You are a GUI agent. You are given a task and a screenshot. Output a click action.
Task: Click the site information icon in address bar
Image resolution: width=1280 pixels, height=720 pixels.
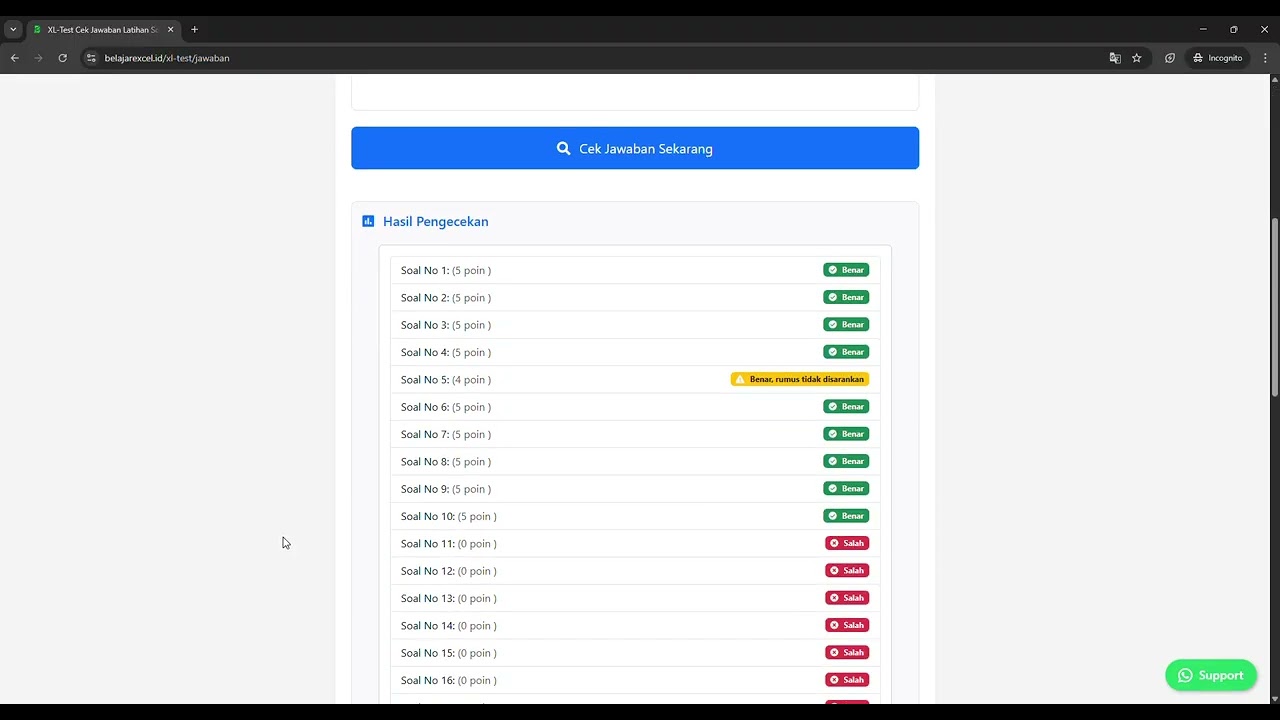(91, 58)
